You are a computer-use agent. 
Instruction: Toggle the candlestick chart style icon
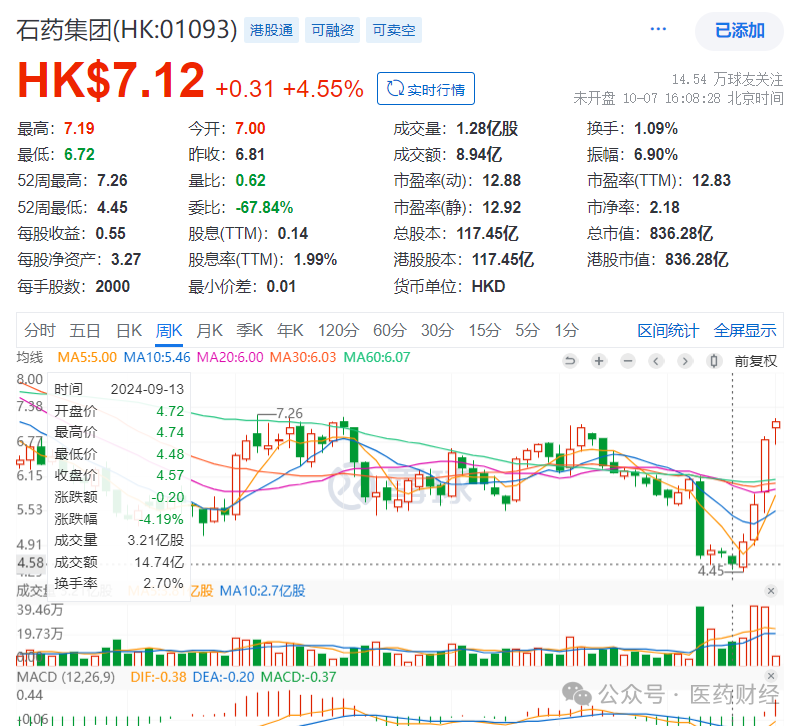coord(714,361)
